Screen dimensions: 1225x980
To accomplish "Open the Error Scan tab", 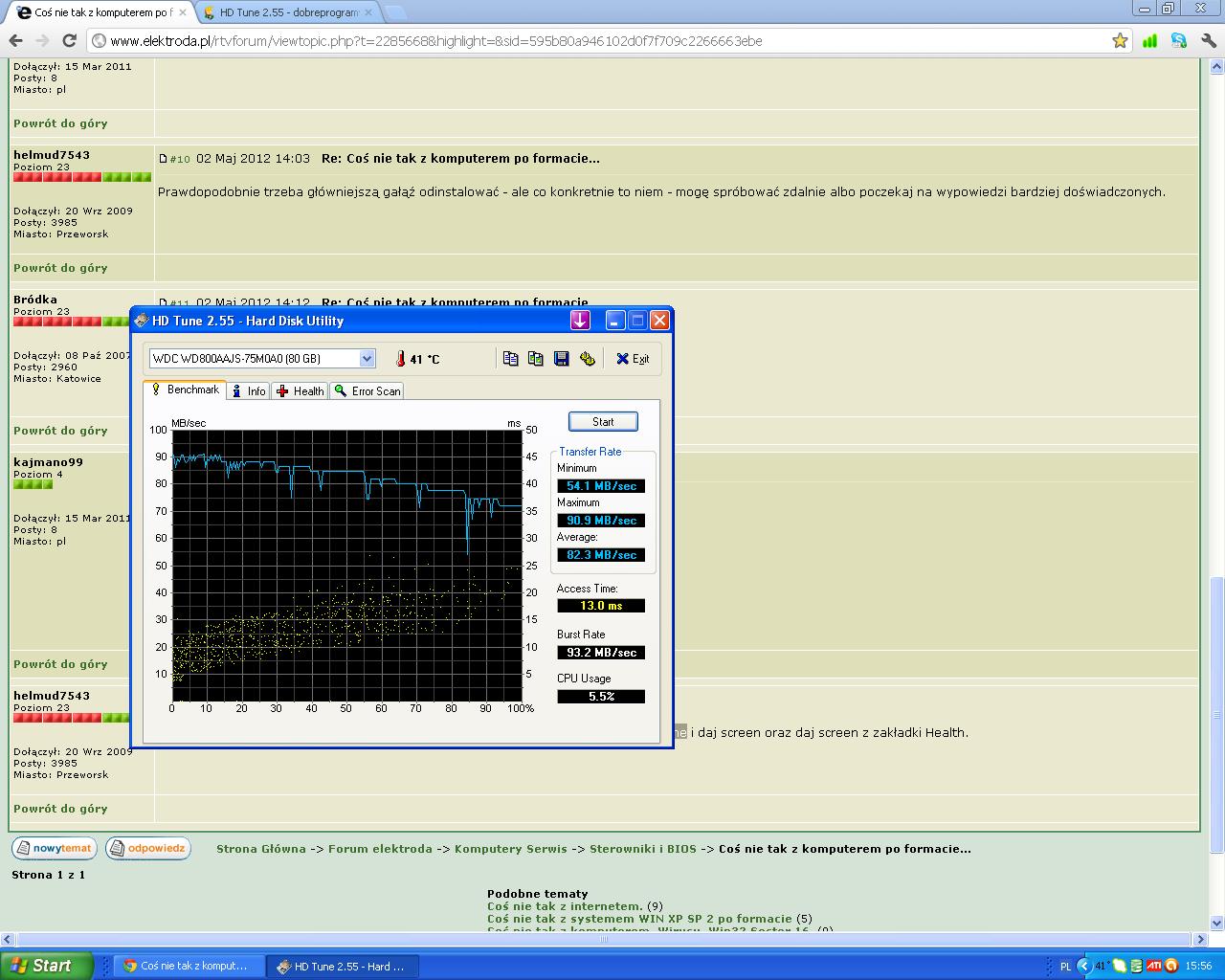I will [367, 391].
